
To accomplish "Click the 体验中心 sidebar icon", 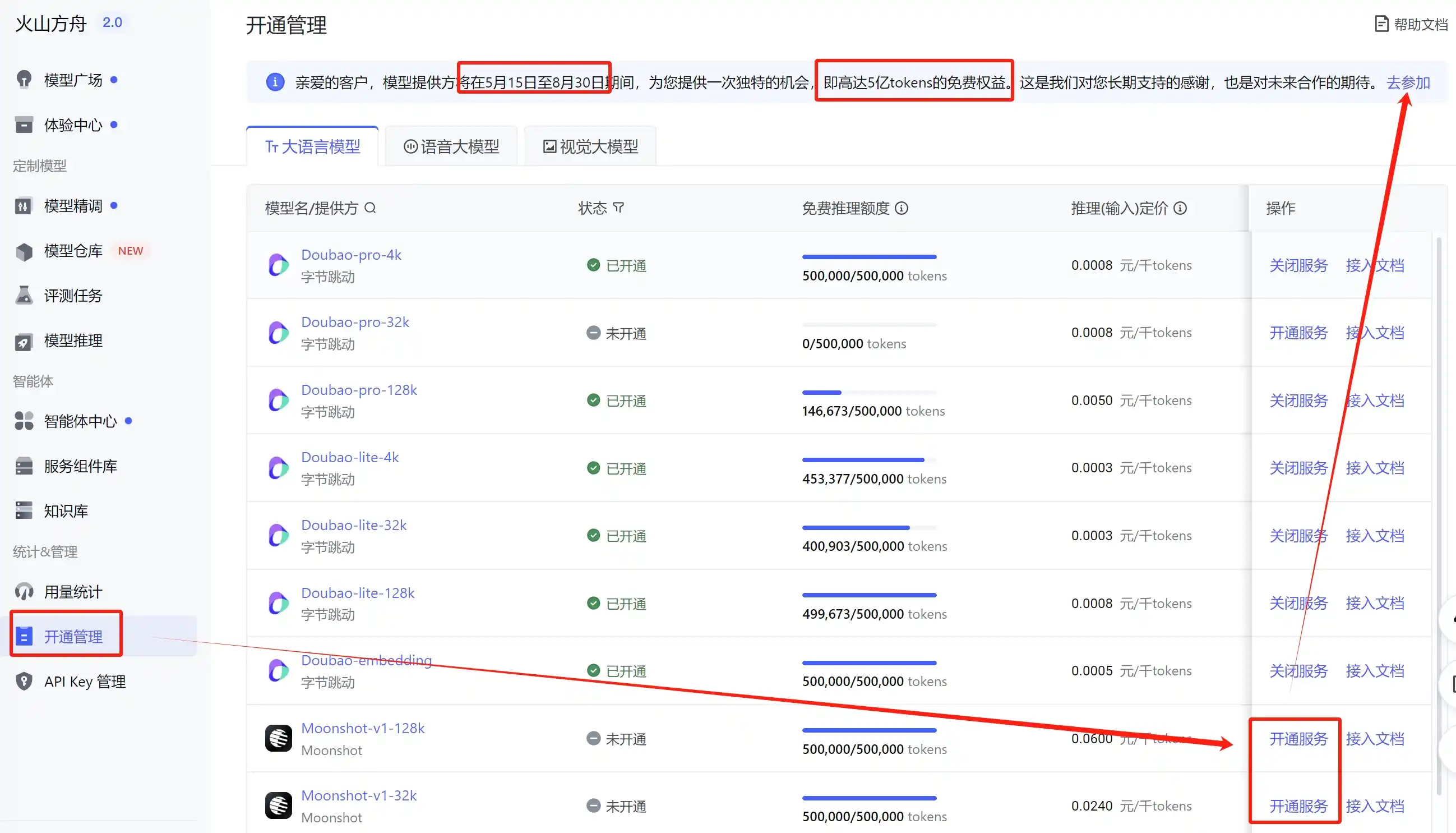I will (24, 125).
